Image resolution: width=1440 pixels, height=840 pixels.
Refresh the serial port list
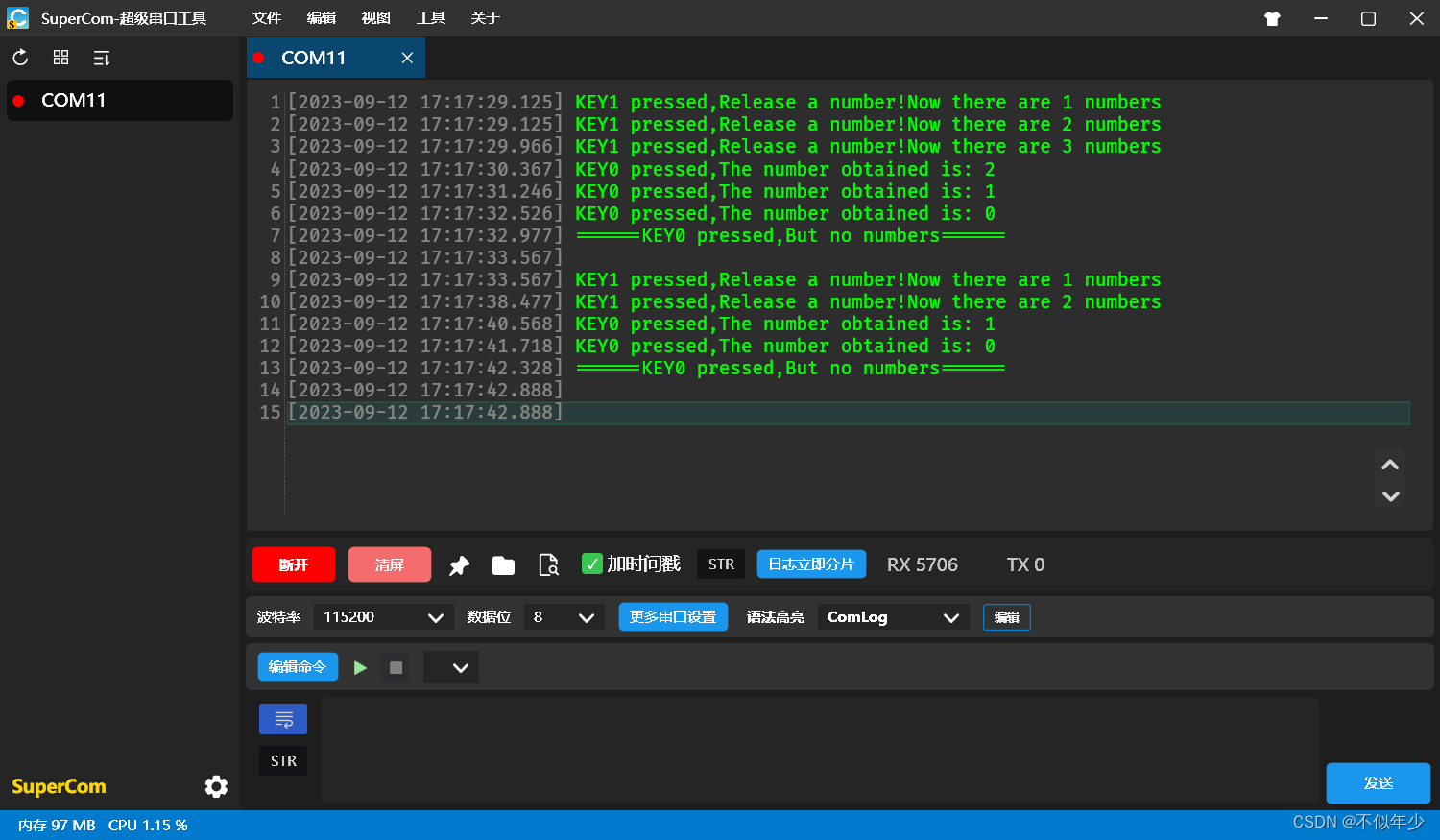coord(20,58)
